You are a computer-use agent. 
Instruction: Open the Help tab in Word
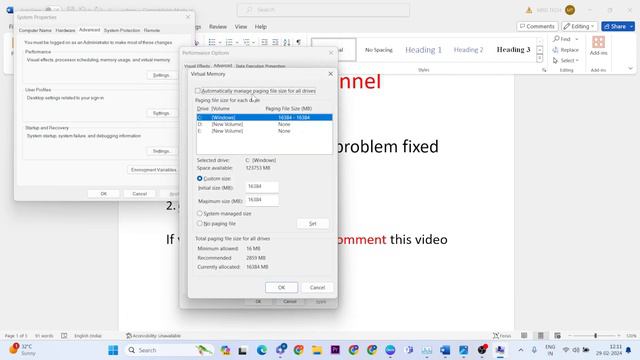coord(261,27)
